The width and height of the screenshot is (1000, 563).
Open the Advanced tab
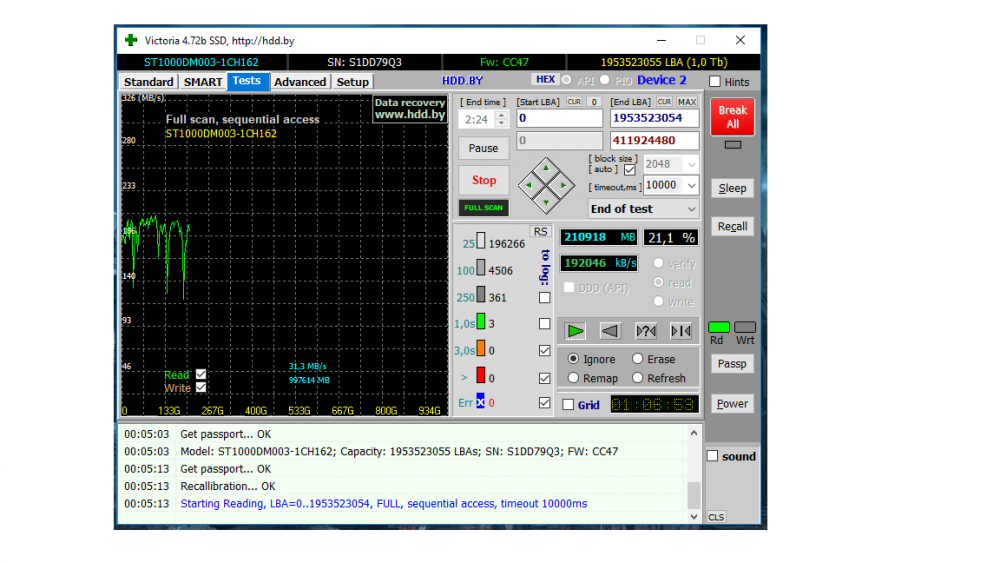tap(300, 82)
